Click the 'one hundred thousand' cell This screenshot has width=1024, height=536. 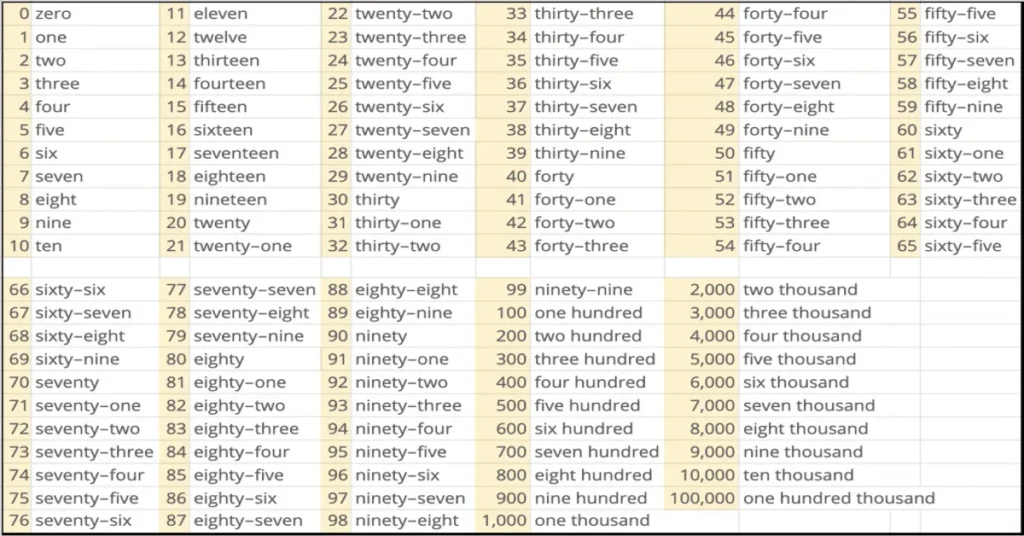[x=839, y=498]
